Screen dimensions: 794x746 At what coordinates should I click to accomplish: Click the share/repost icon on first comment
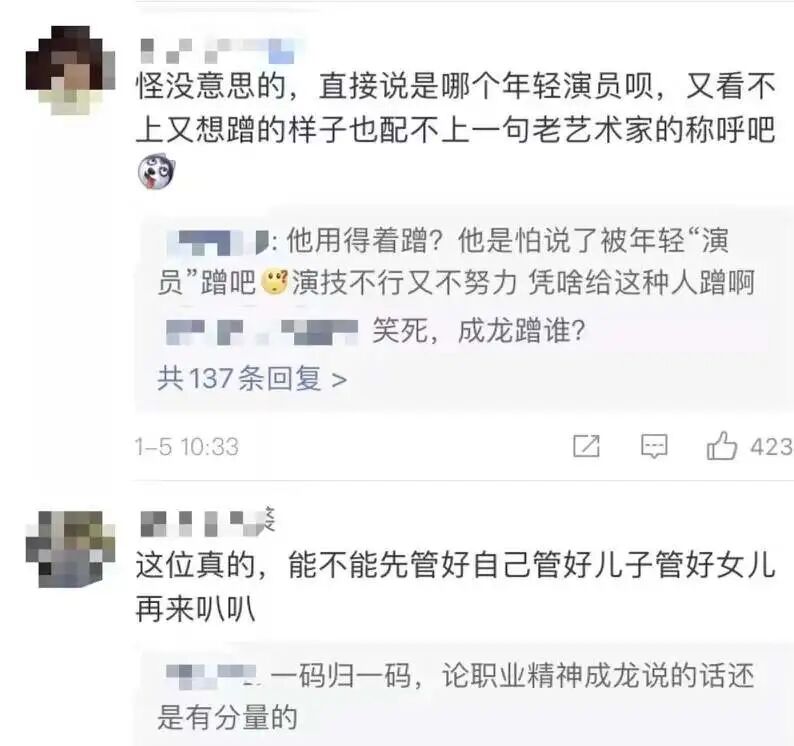[x=586, y=446]
